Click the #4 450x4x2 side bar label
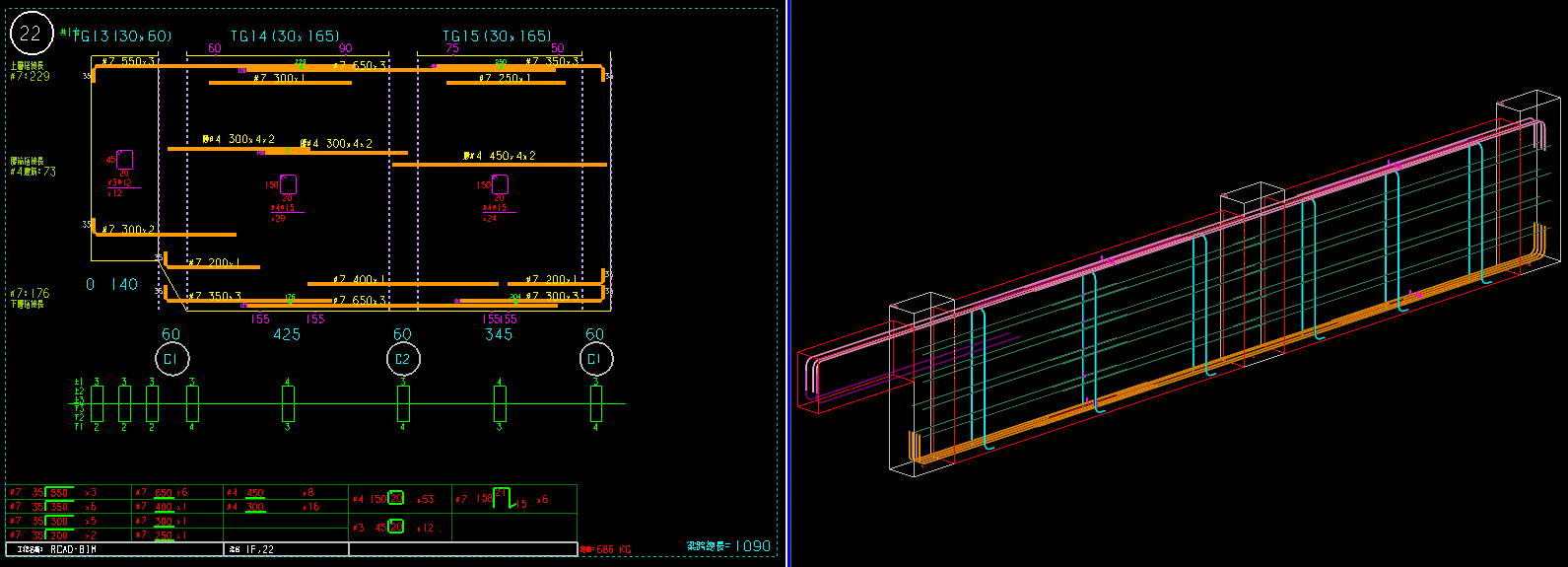The height and width of the screenshot is (567, 1568). [499, 156]
